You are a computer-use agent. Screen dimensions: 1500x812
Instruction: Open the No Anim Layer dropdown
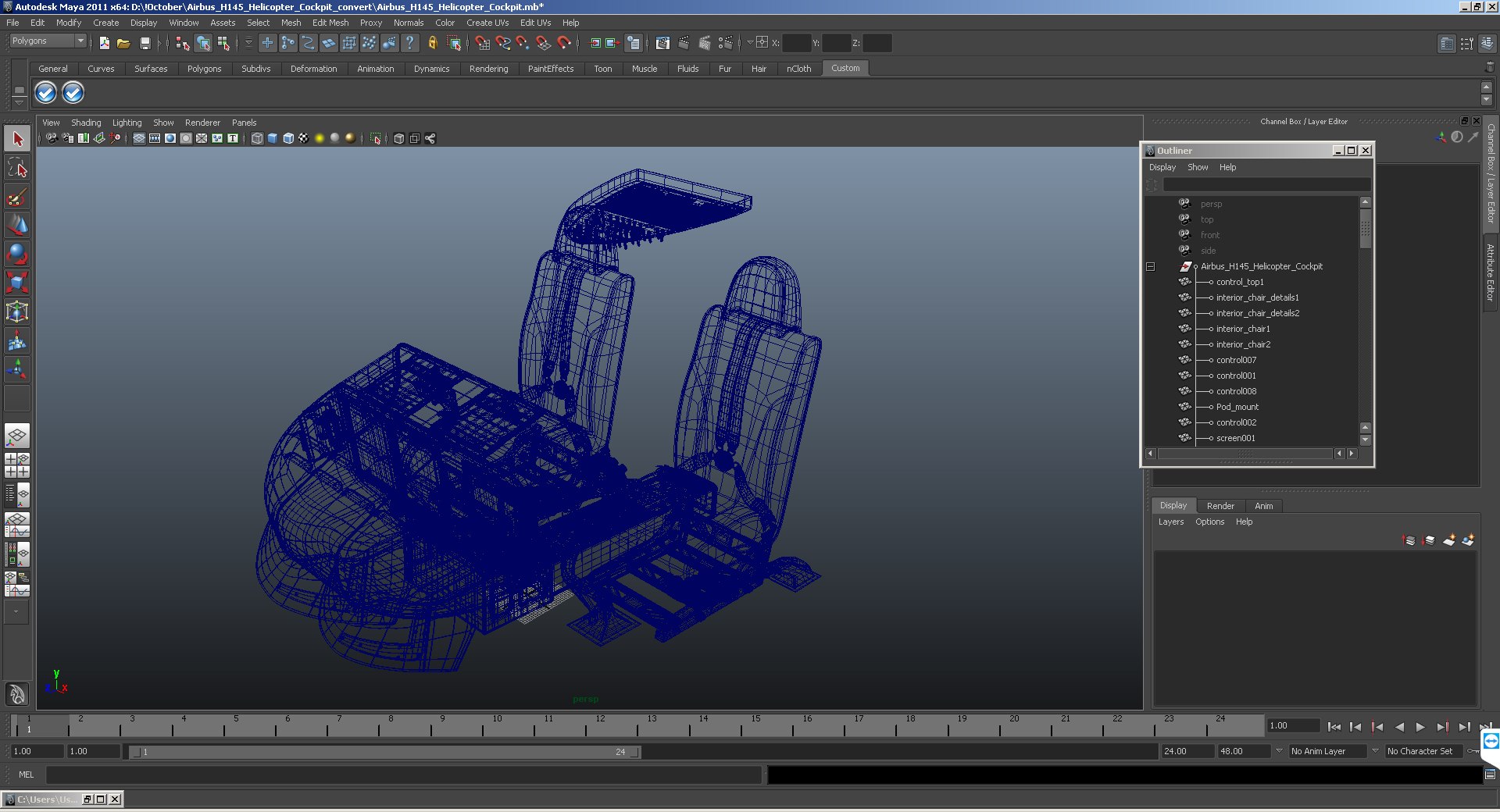point(1279,751)
